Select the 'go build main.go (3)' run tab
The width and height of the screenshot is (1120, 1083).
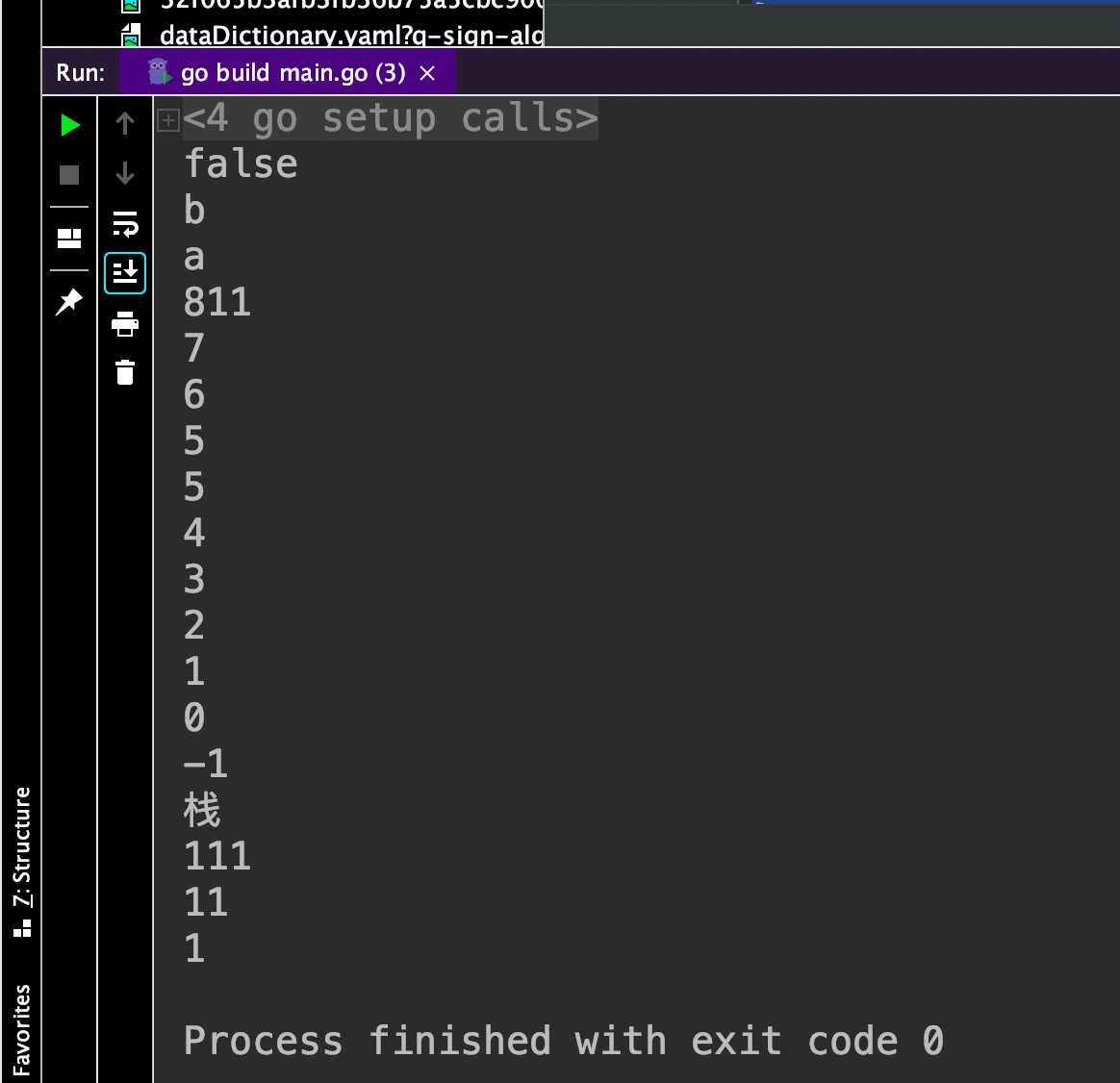click(288, 73)
